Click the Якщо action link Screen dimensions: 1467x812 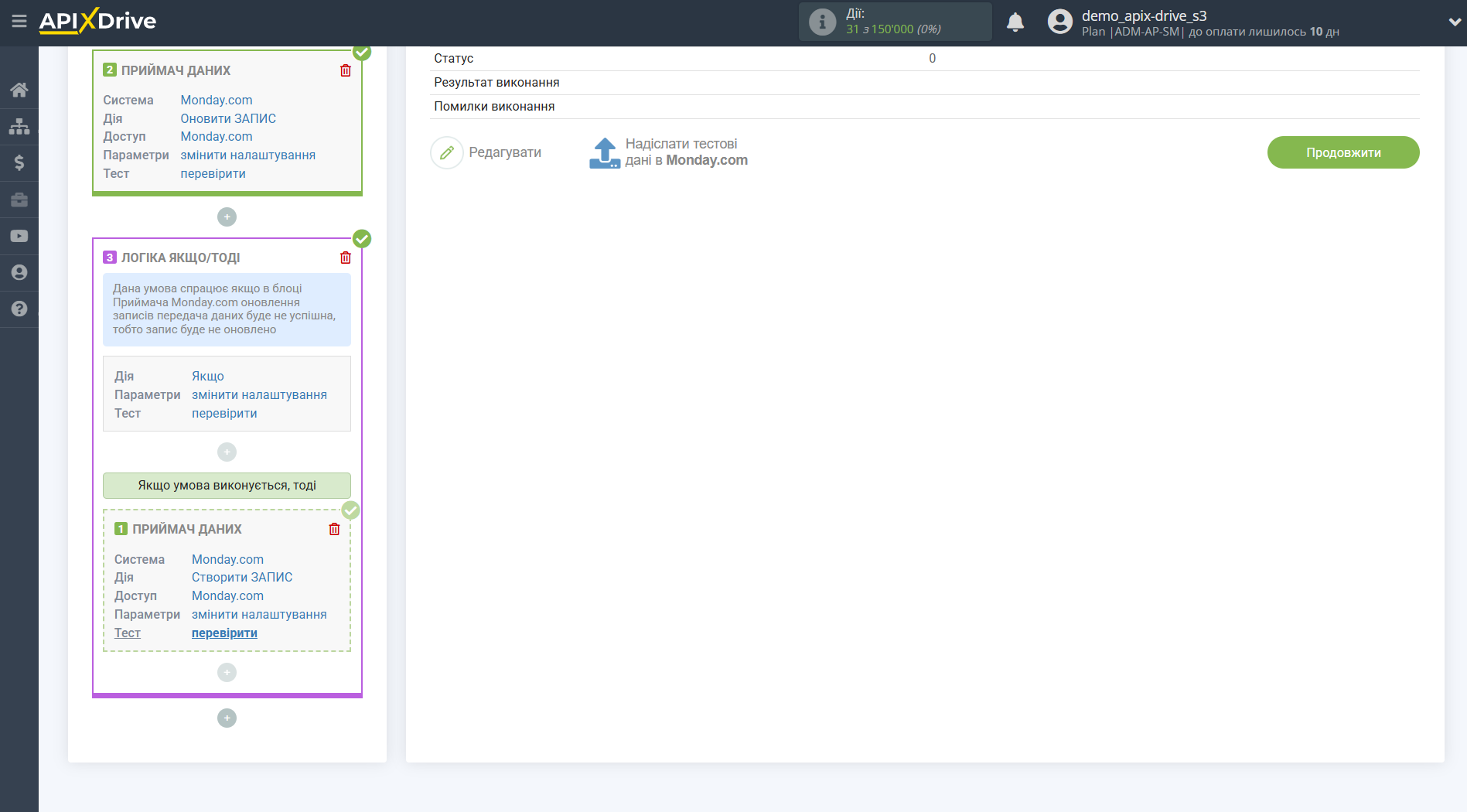click(208, 376)
